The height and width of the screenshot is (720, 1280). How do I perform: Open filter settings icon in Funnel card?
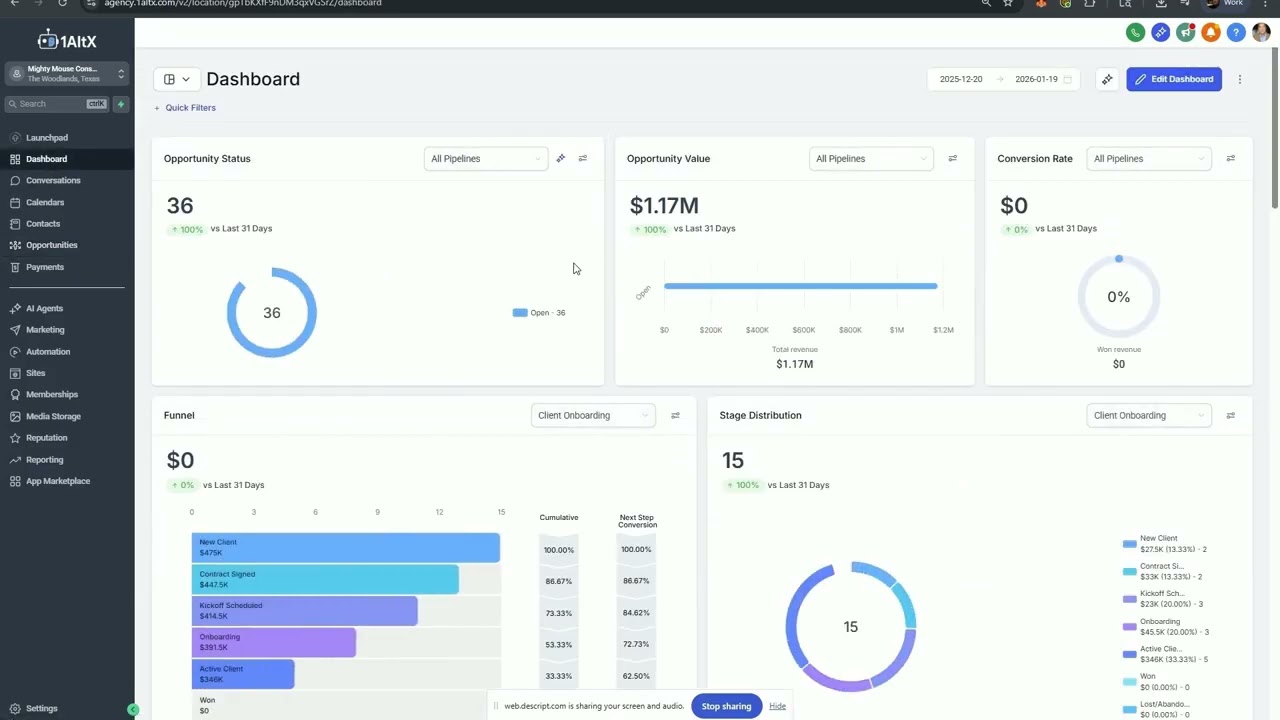pyautogui.click(x=675, y=415)
